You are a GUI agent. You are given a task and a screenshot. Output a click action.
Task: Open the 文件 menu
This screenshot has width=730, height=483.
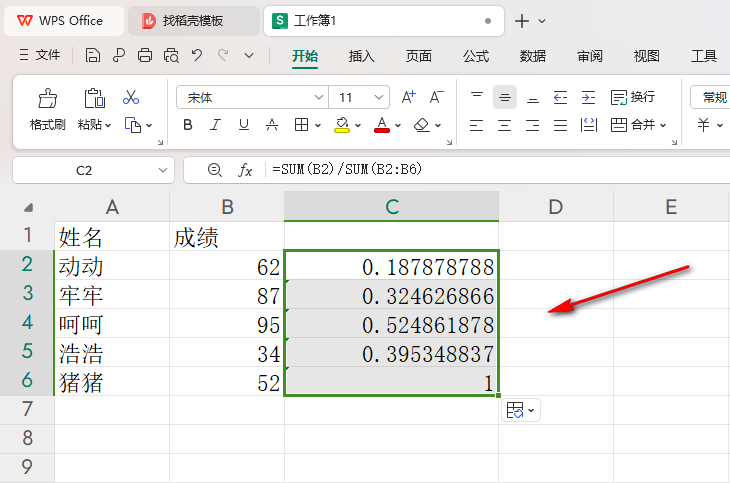[40, 55]
